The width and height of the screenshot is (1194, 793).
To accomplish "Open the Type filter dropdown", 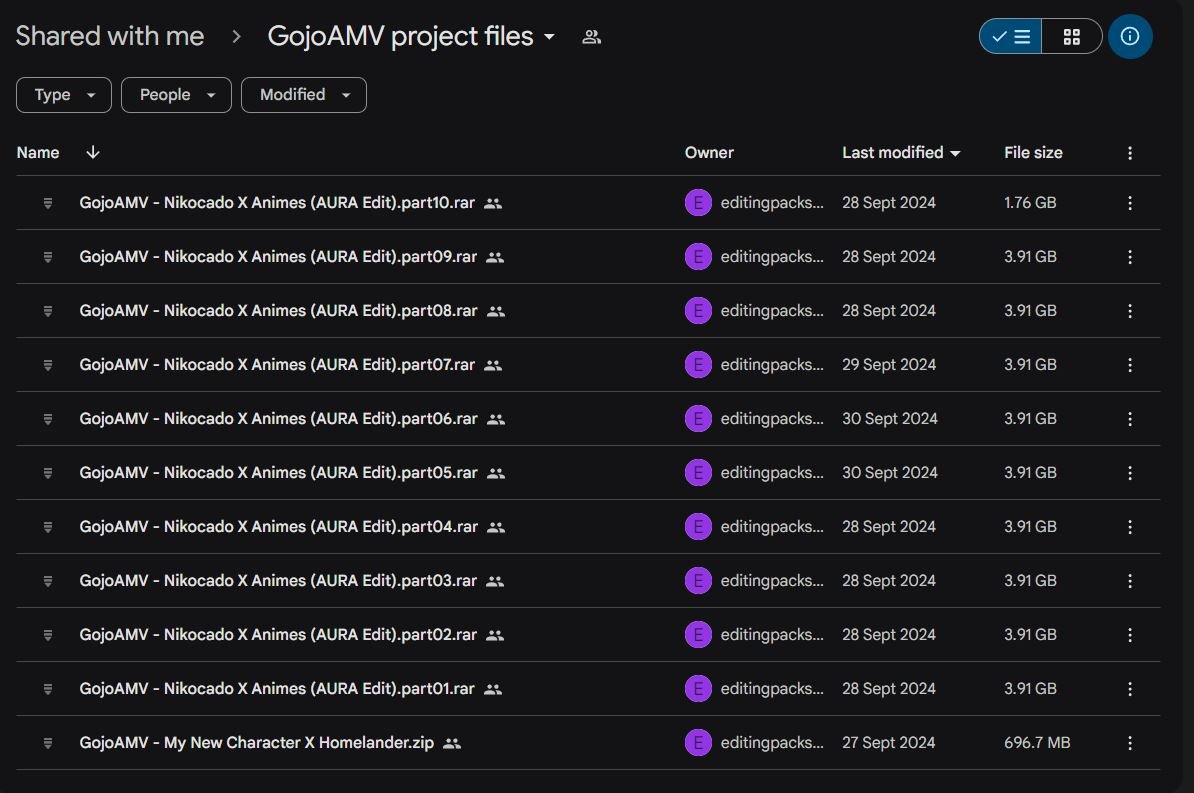I will point(64,95).
